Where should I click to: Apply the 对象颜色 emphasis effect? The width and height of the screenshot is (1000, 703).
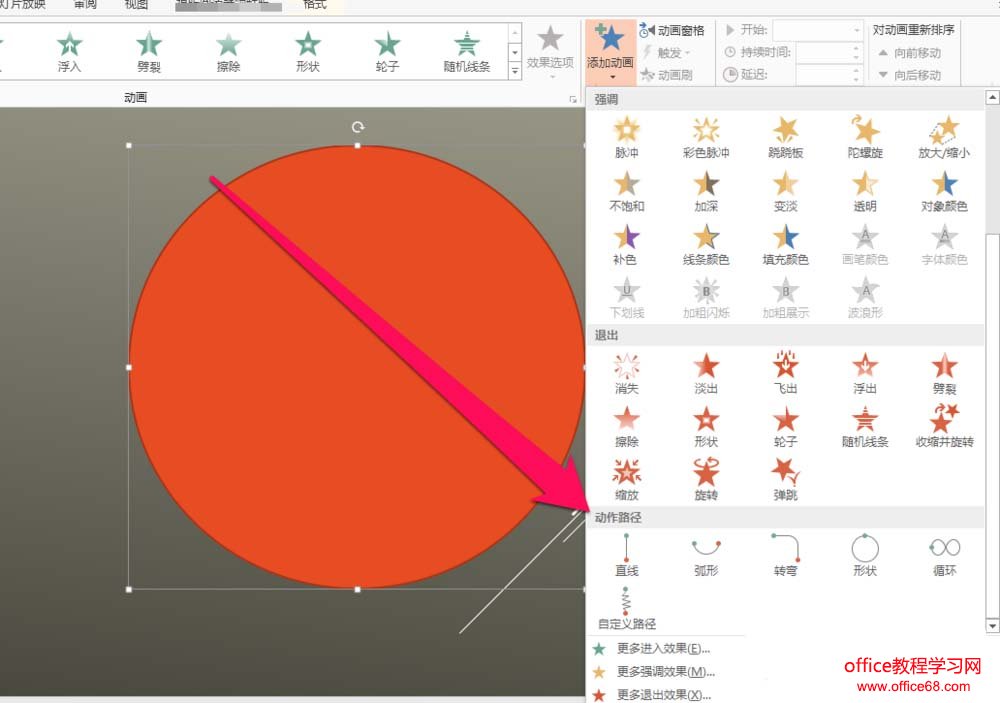945,191
